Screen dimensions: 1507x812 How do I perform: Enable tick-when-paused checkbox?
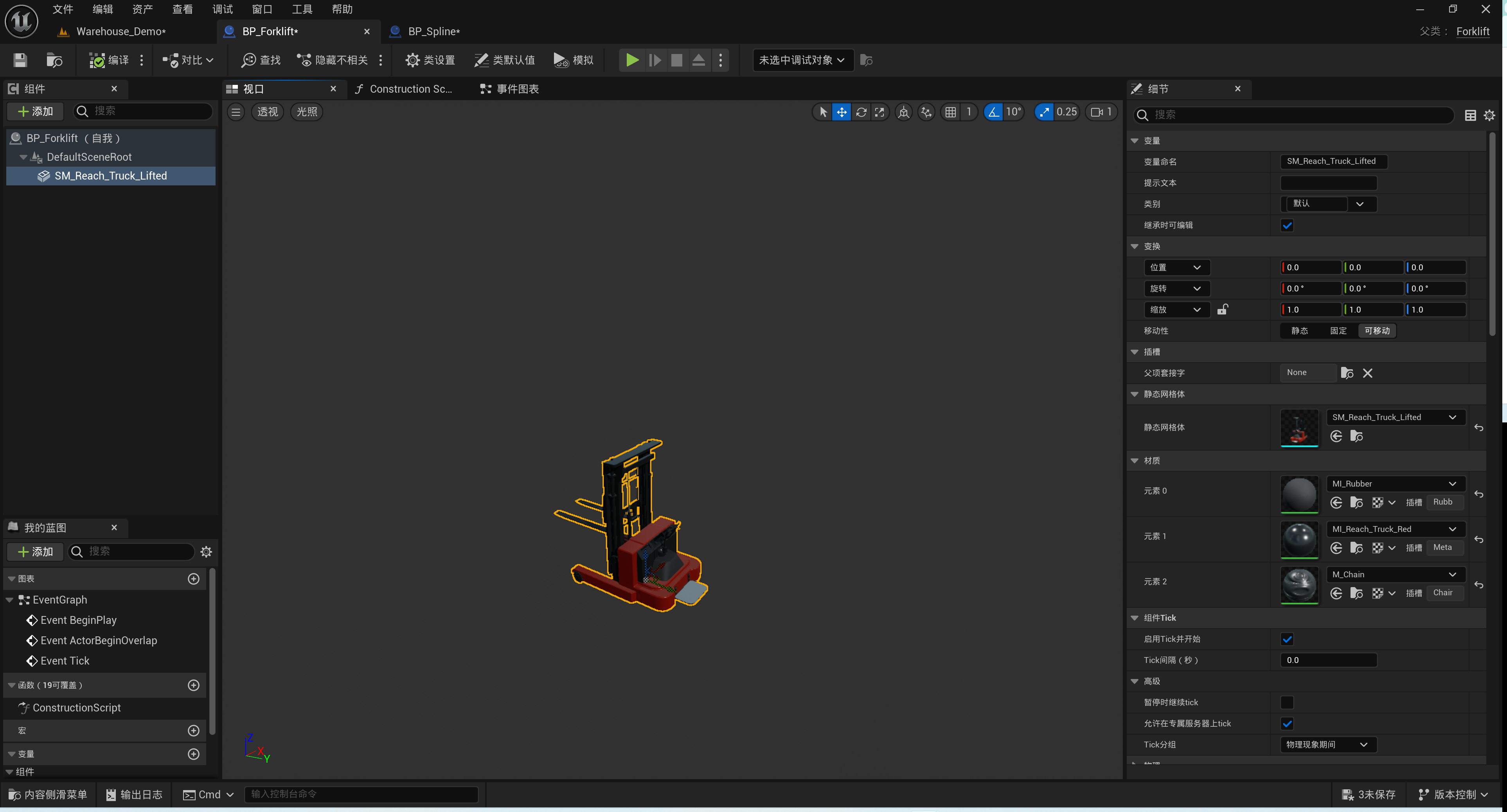1286,702
